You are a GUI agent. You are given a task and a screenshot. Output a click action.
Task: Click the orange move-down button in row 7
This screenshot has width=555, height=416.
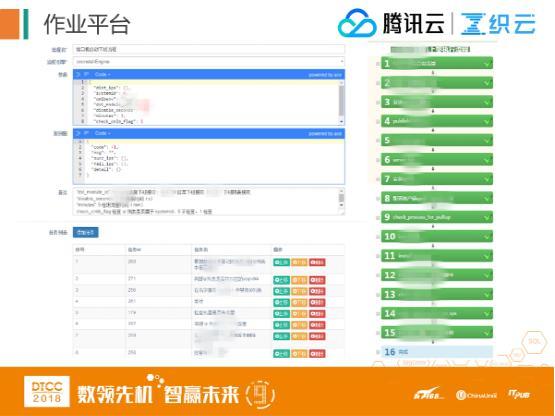[299, 336]
